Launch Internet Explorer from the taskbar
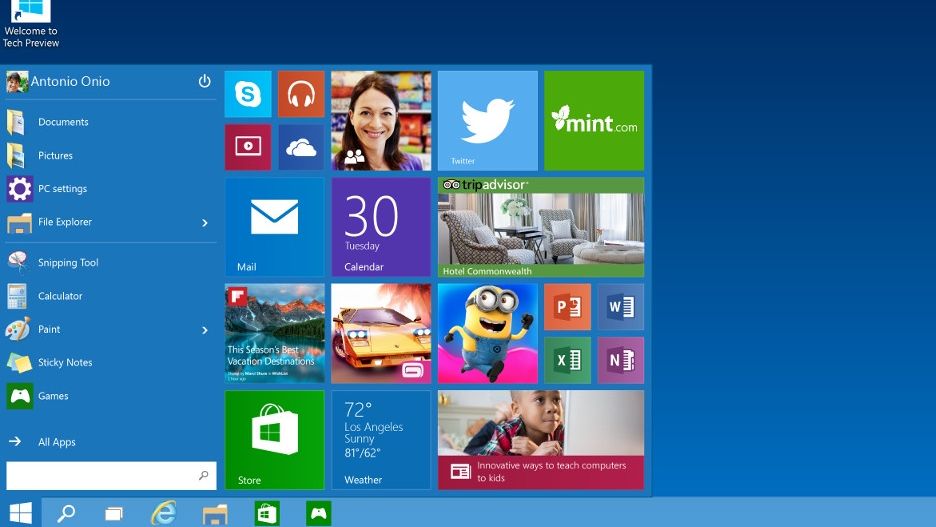Viewport: 936px width, 527px height. point(164,513)
